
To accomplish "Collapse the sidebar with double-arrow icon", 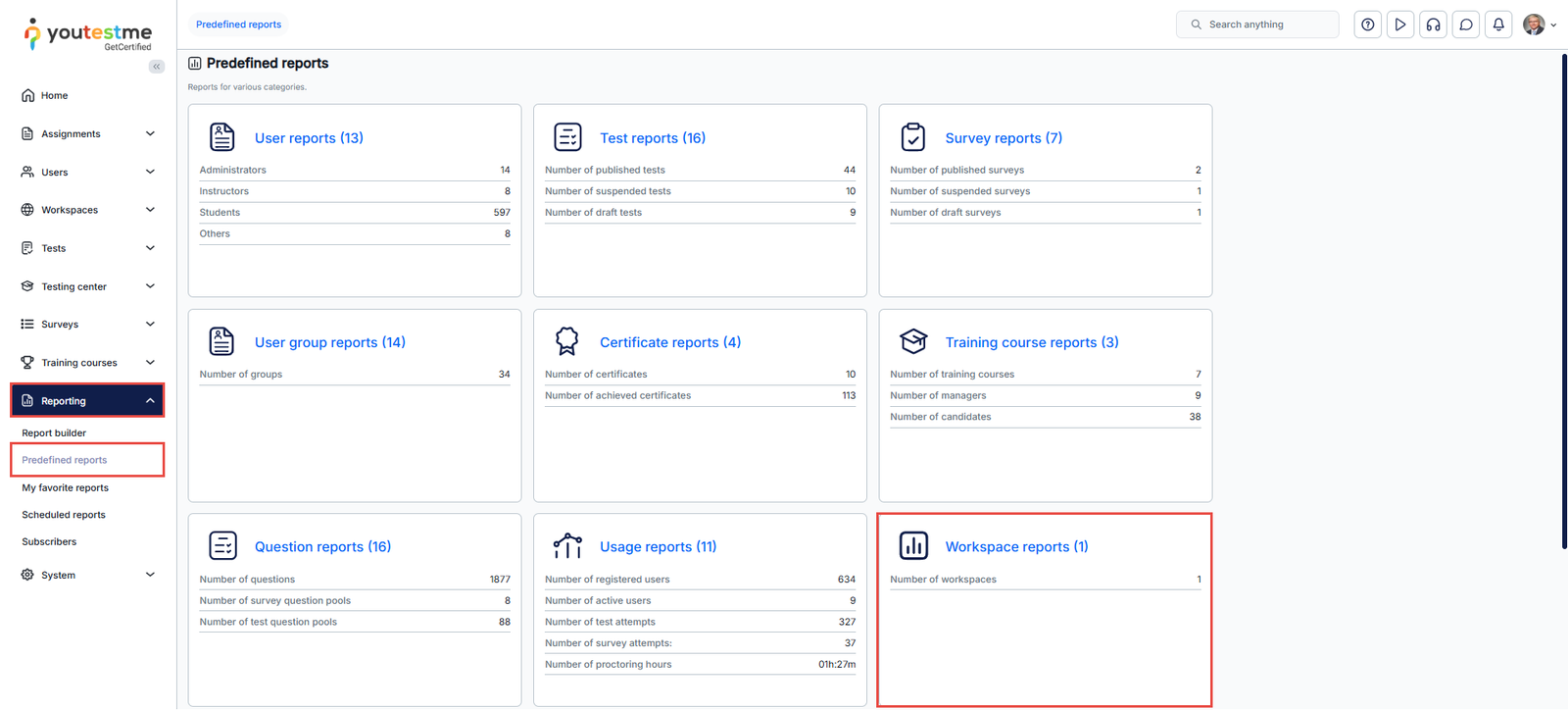I will tap(157, 67).
